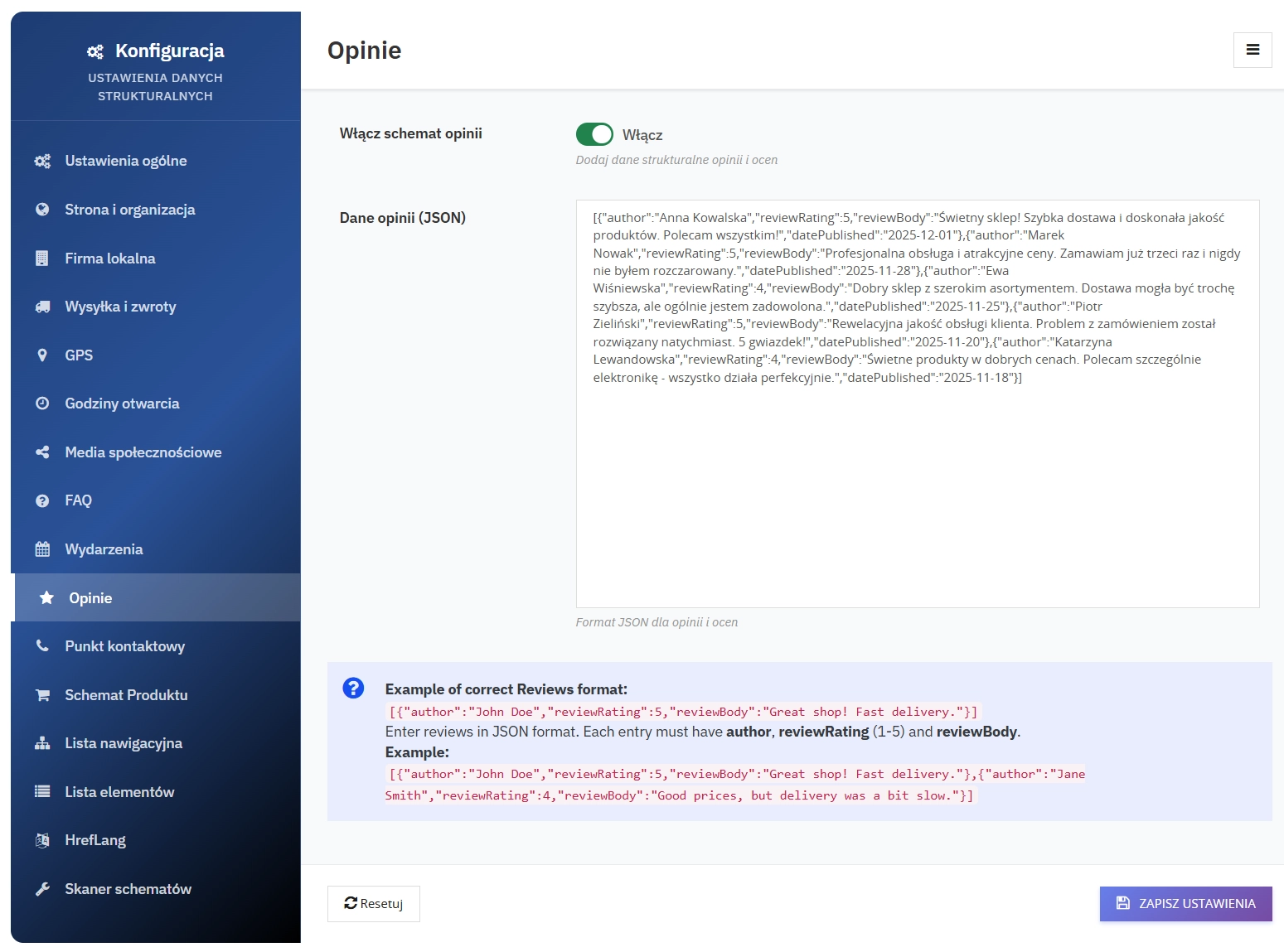Go to Schemat Produktu settings
Image resolution: width=1284 pixels, height=952 pixels.
(126, 695)
